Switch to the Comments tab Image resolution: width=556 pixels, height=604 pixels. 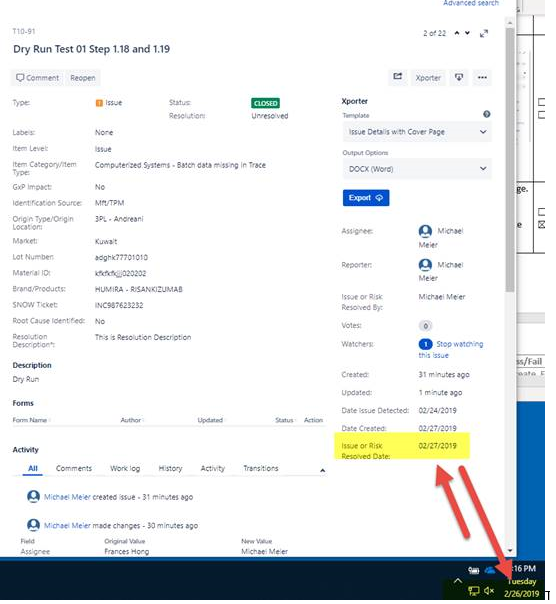coord(74,468)
